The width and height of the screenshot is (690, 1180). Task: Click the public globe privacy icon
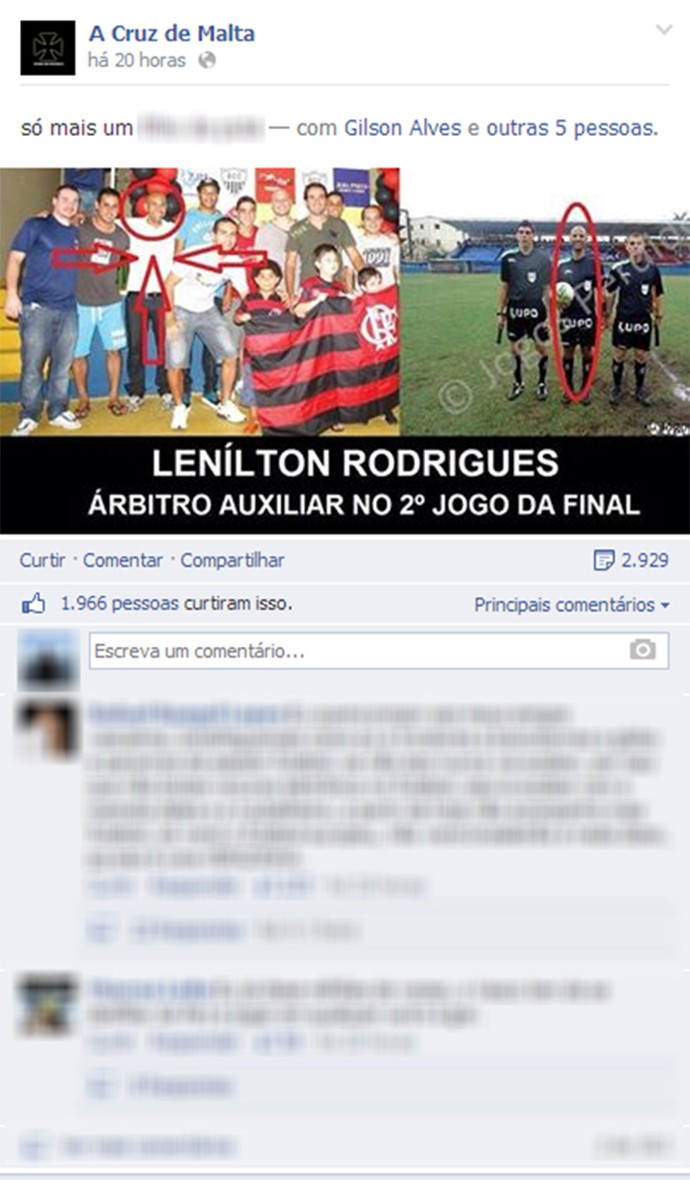pos(207,60)
